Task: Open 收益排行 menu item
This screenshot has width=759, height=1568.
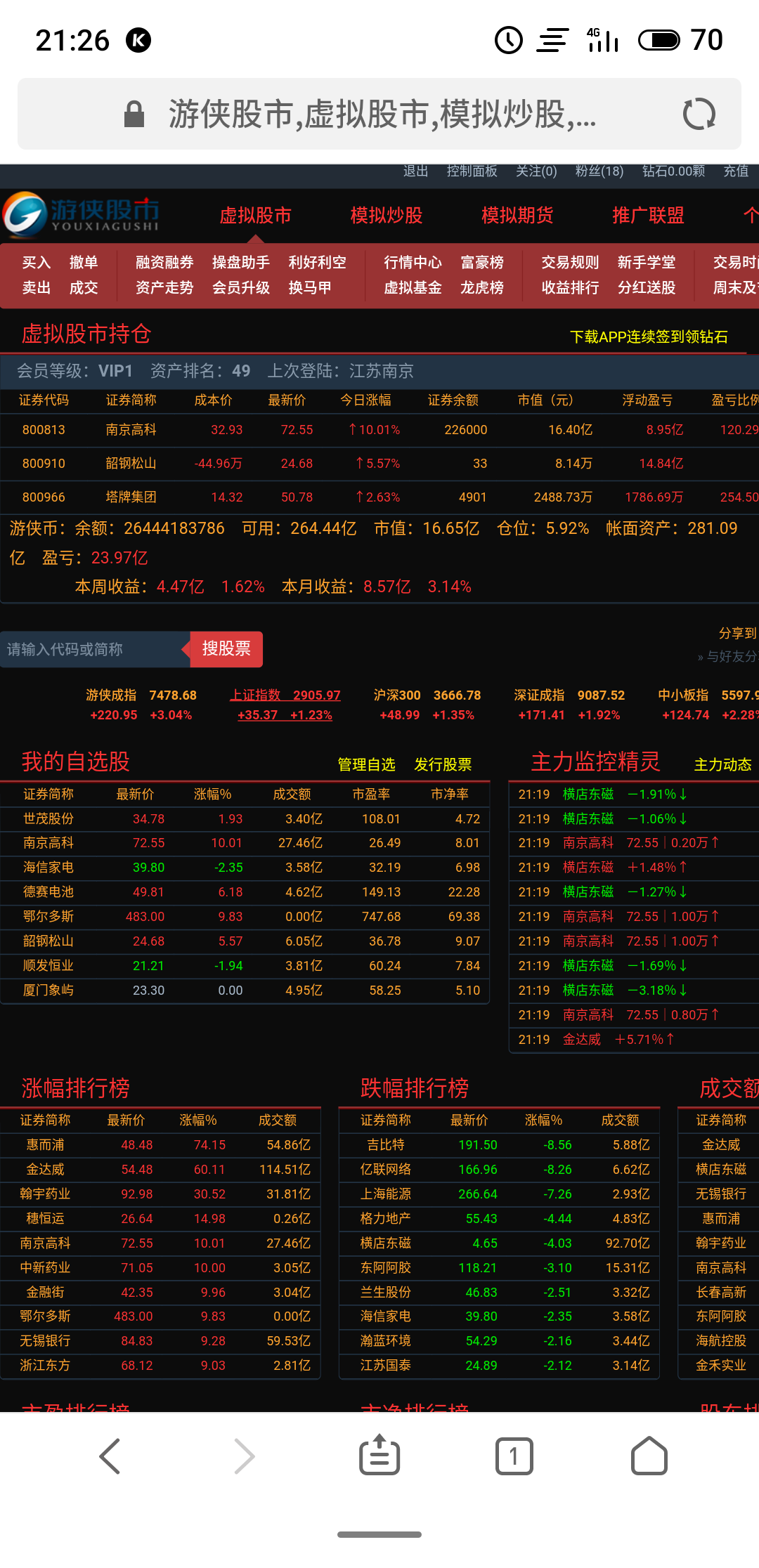Action: (570, 288)
